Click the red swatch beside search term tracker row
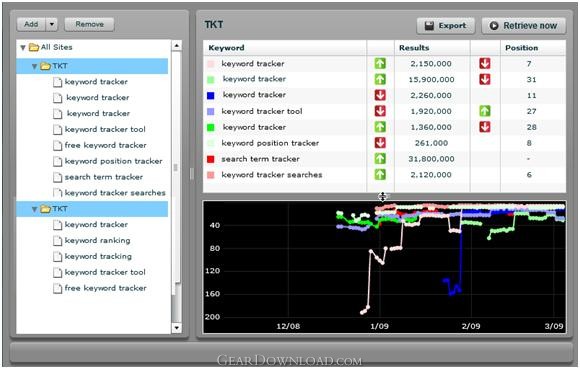 point(211,159)
